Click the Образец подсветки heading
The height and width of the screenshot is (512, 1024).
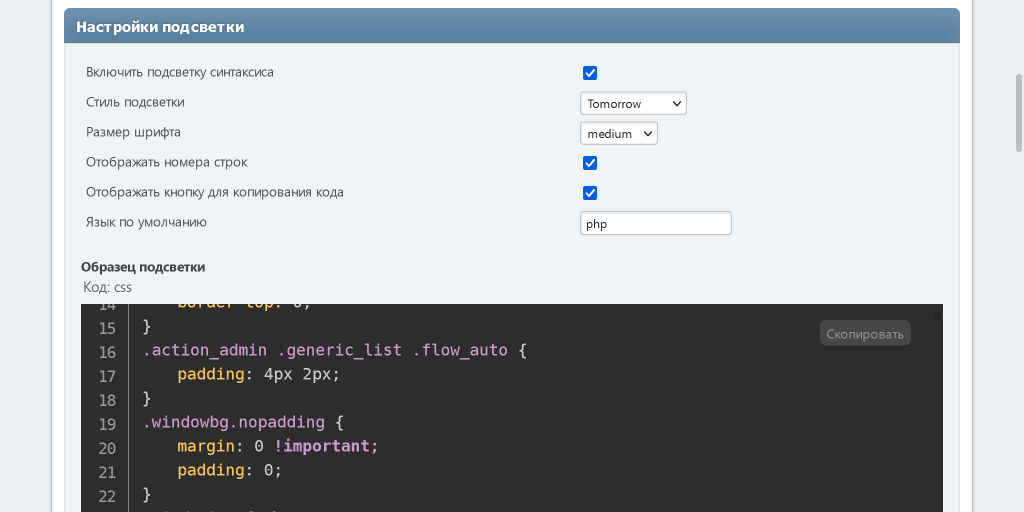[x=143, y=267]
